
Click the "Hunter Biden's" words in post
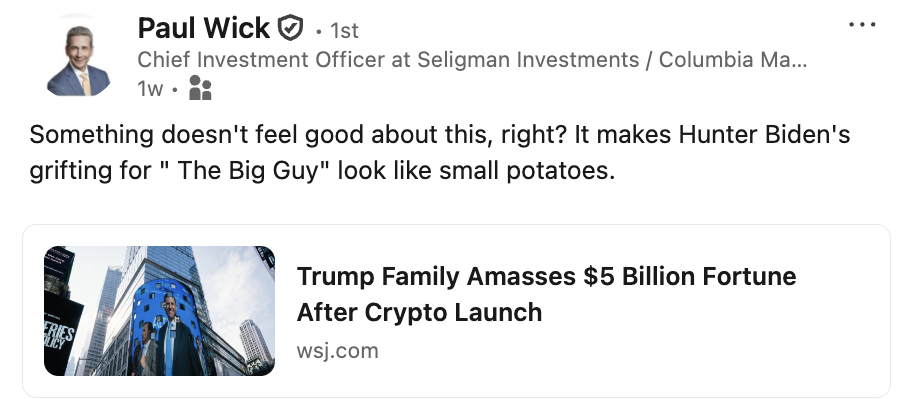coord(764,135)
